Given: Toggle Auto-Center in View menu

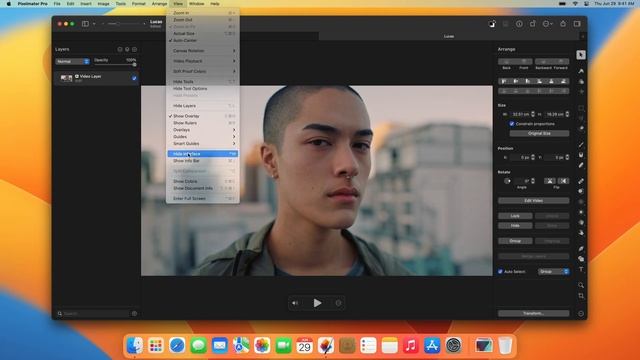Looking at the screenshot, I should (202, 40).
